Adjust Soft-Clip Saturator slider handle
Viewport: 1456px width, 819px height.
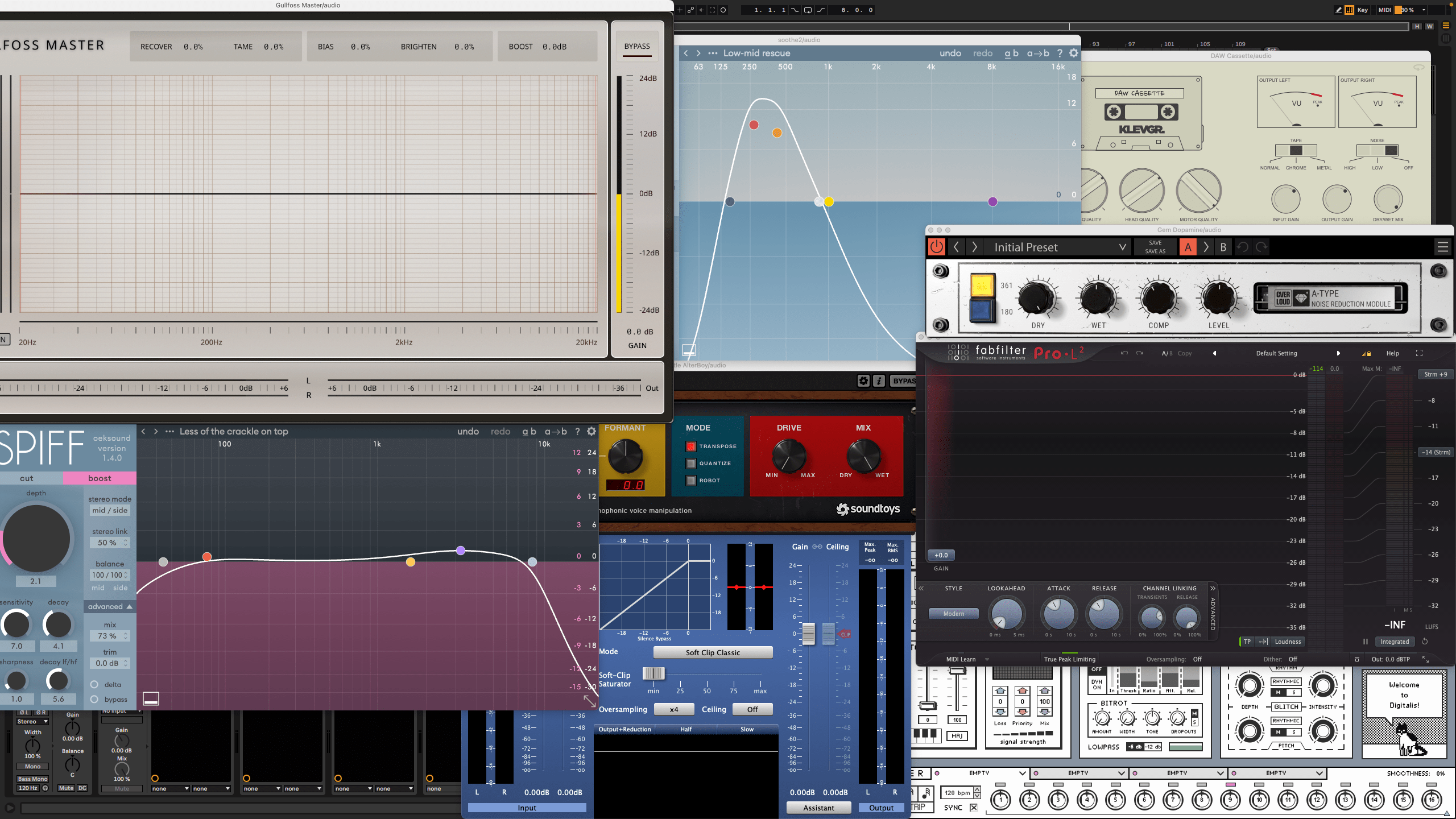653,673
